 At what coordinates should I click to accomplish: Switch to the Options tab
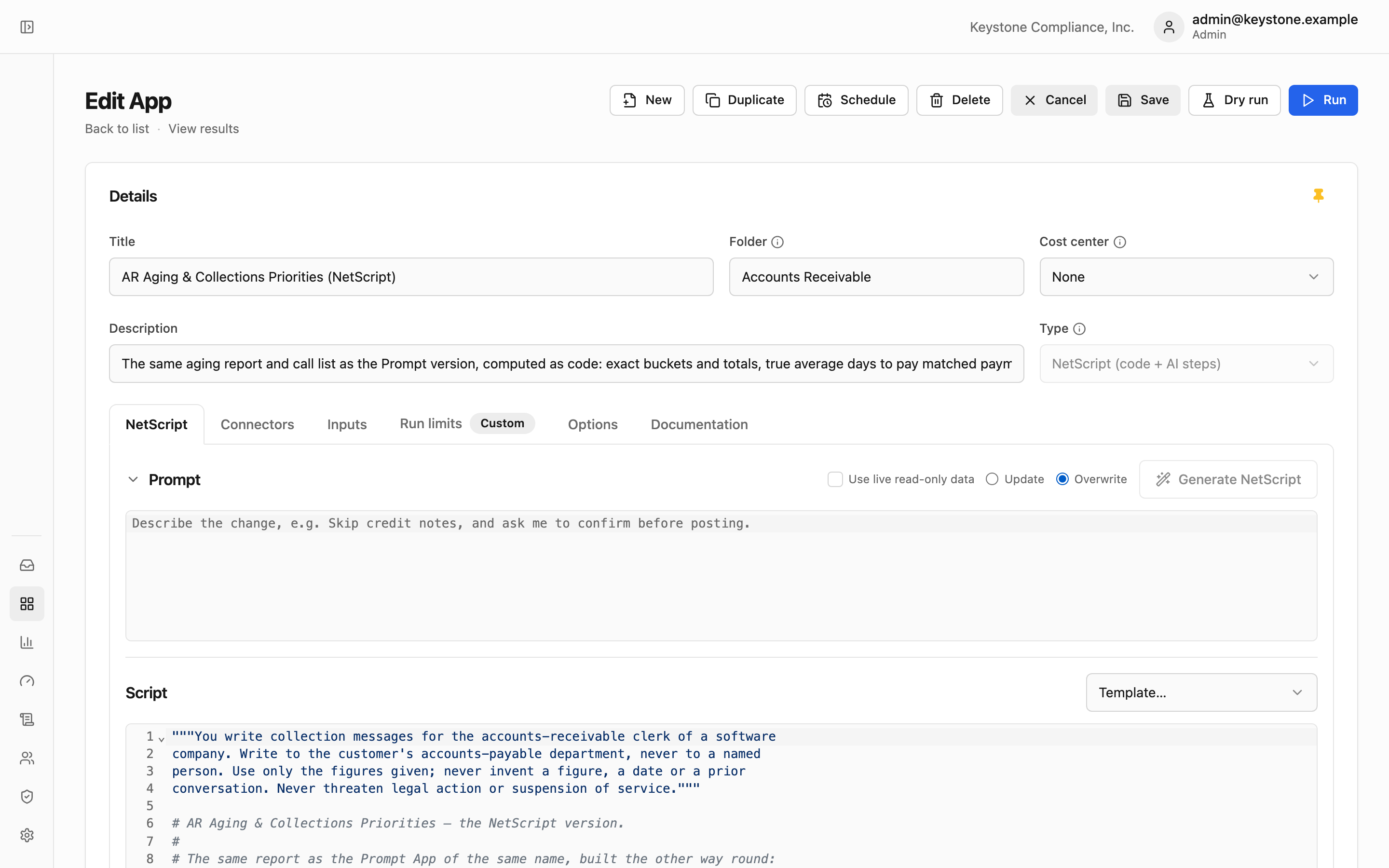pyautogui.click(x=592, y=424)
